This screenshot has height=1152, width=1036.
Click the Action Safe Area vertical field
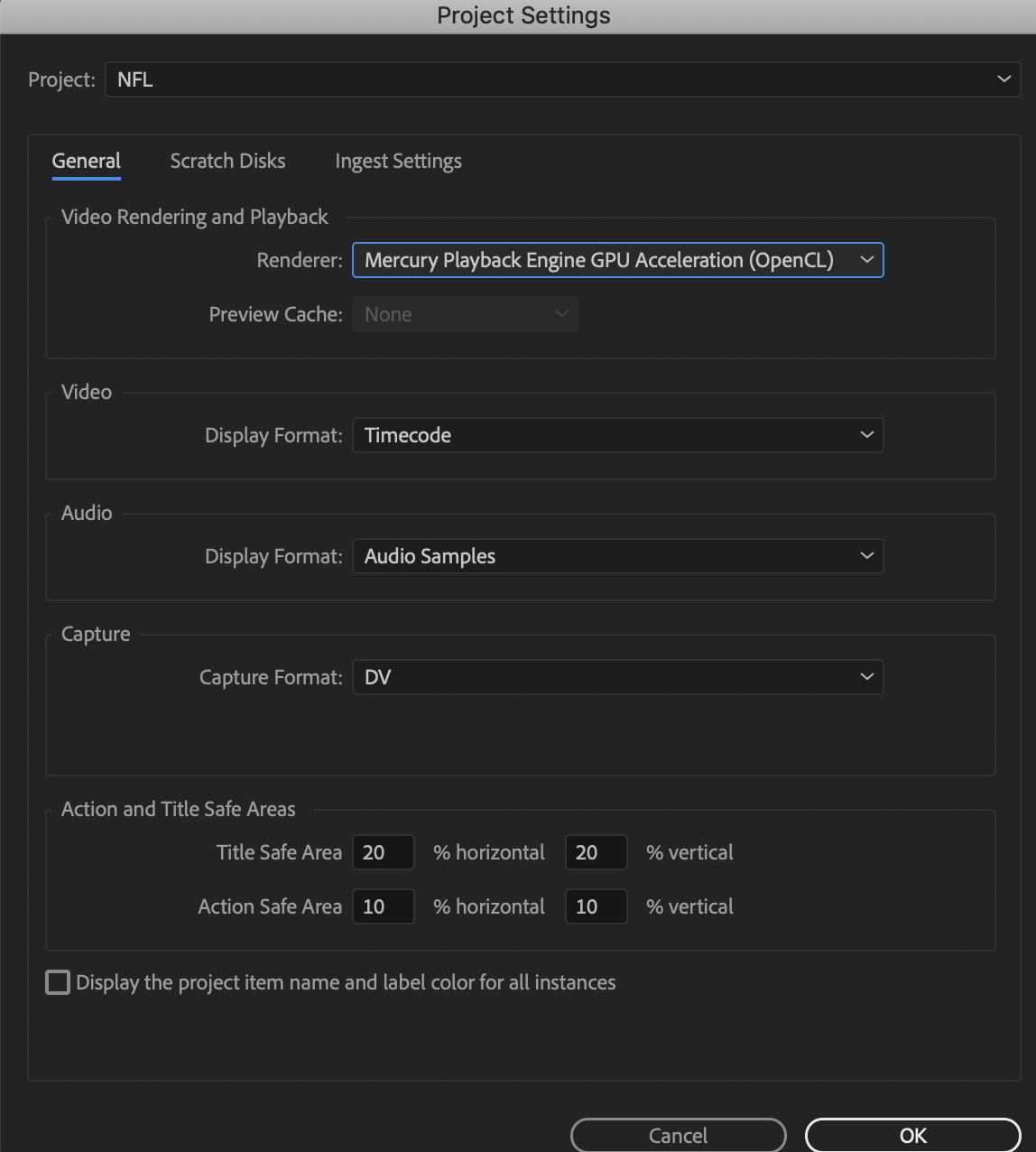pos(596,906)
